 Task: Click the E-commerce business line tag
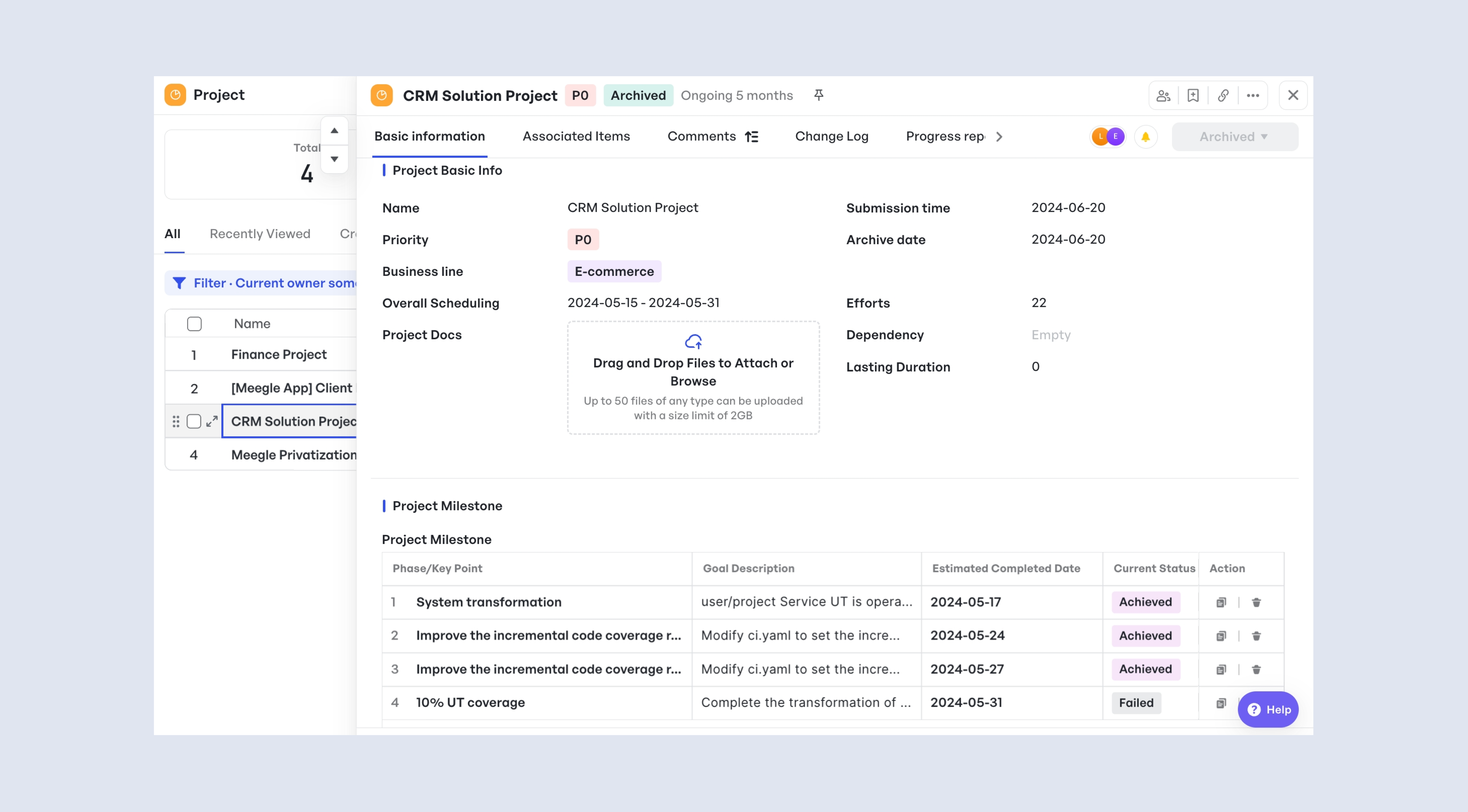coord(614,272)
